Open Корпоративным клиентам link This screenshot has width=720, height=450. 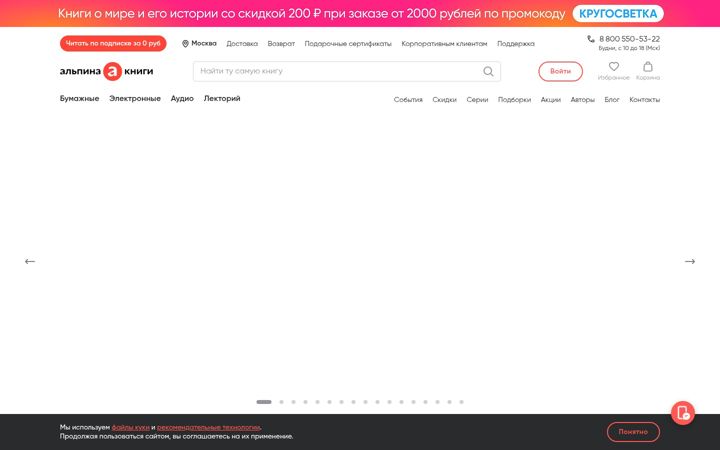pos(444,44)
